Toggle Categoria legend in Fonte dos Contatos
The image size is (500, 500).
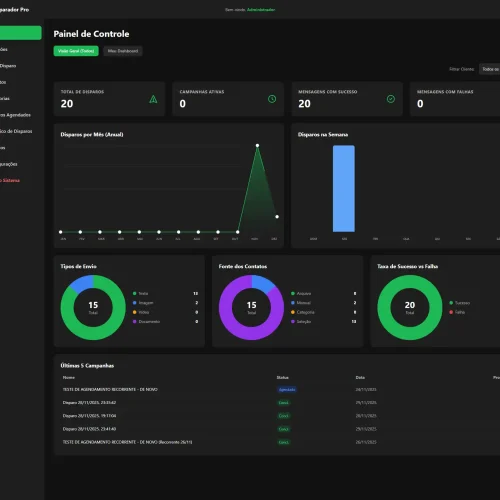coord(303,312)
